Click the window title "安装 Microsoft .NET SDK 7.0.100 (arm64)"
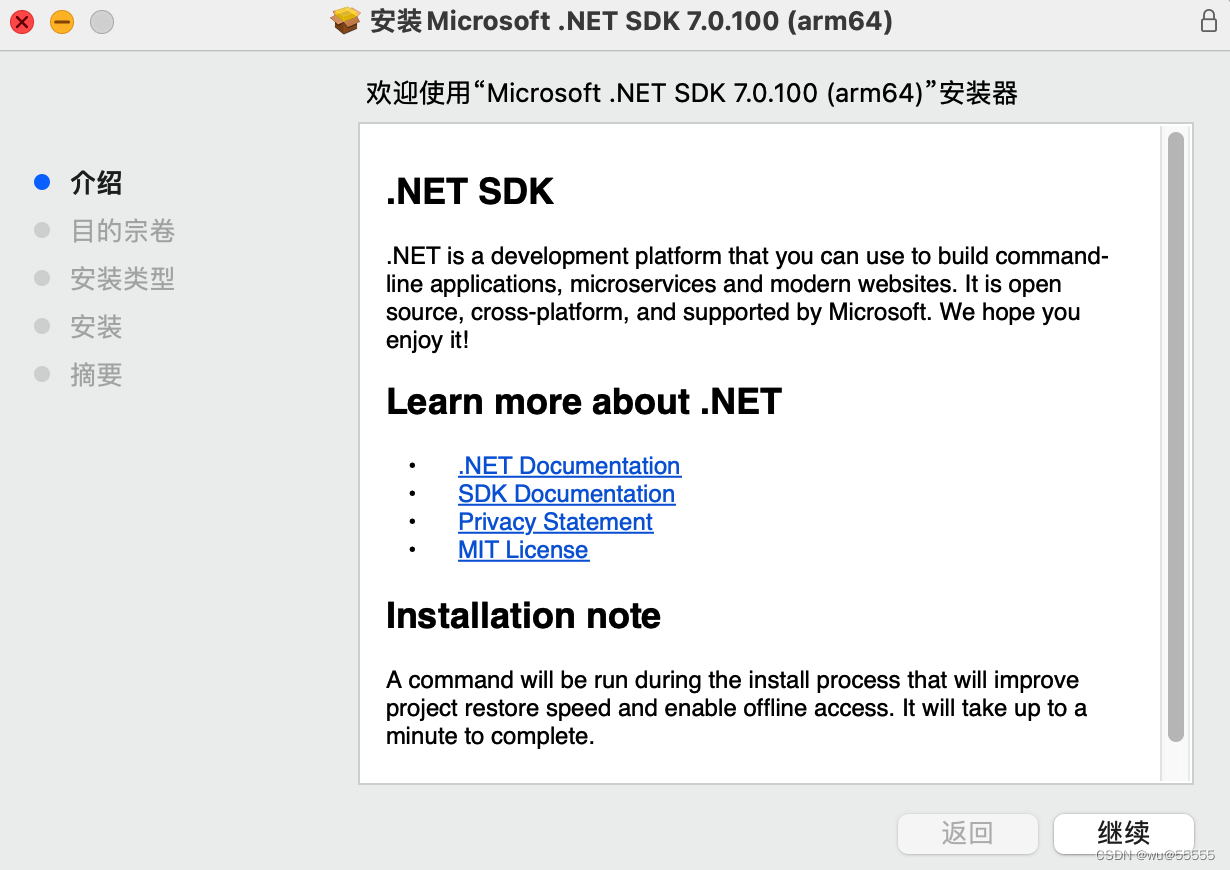Viewport: 1230px width, 870px height. (x=631, y=21)
